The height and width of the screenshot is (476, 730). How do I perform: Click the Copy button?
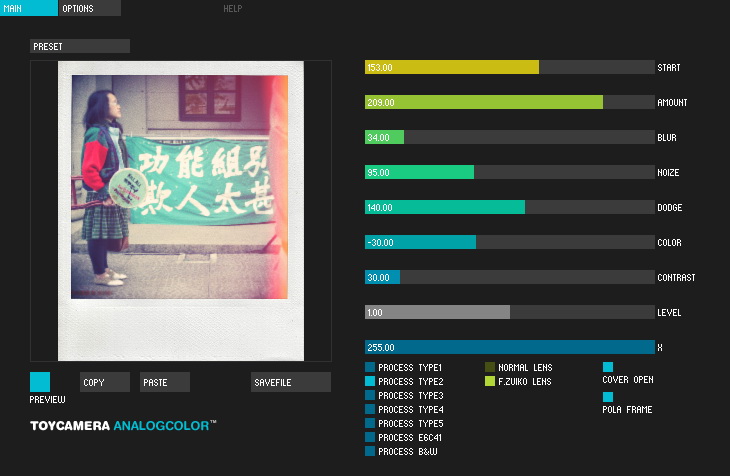point(105,382)
